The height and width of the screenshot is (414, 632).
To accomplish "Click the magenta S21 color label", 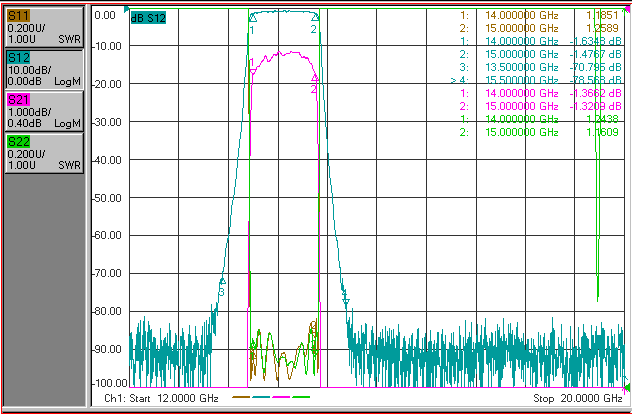I will click(19, 100).
